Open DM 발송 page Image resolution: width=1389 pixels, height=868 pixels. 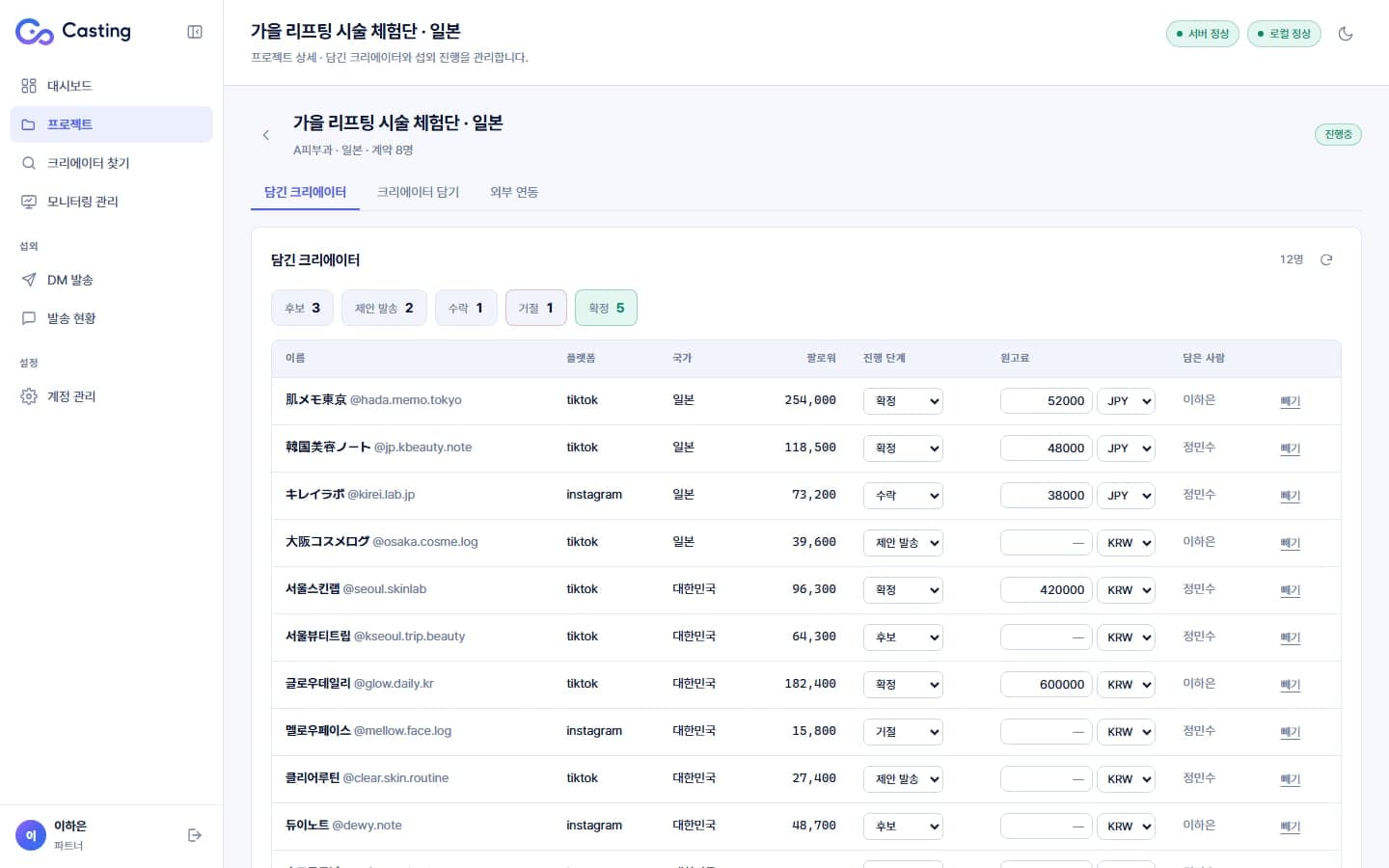pos(111,280)
